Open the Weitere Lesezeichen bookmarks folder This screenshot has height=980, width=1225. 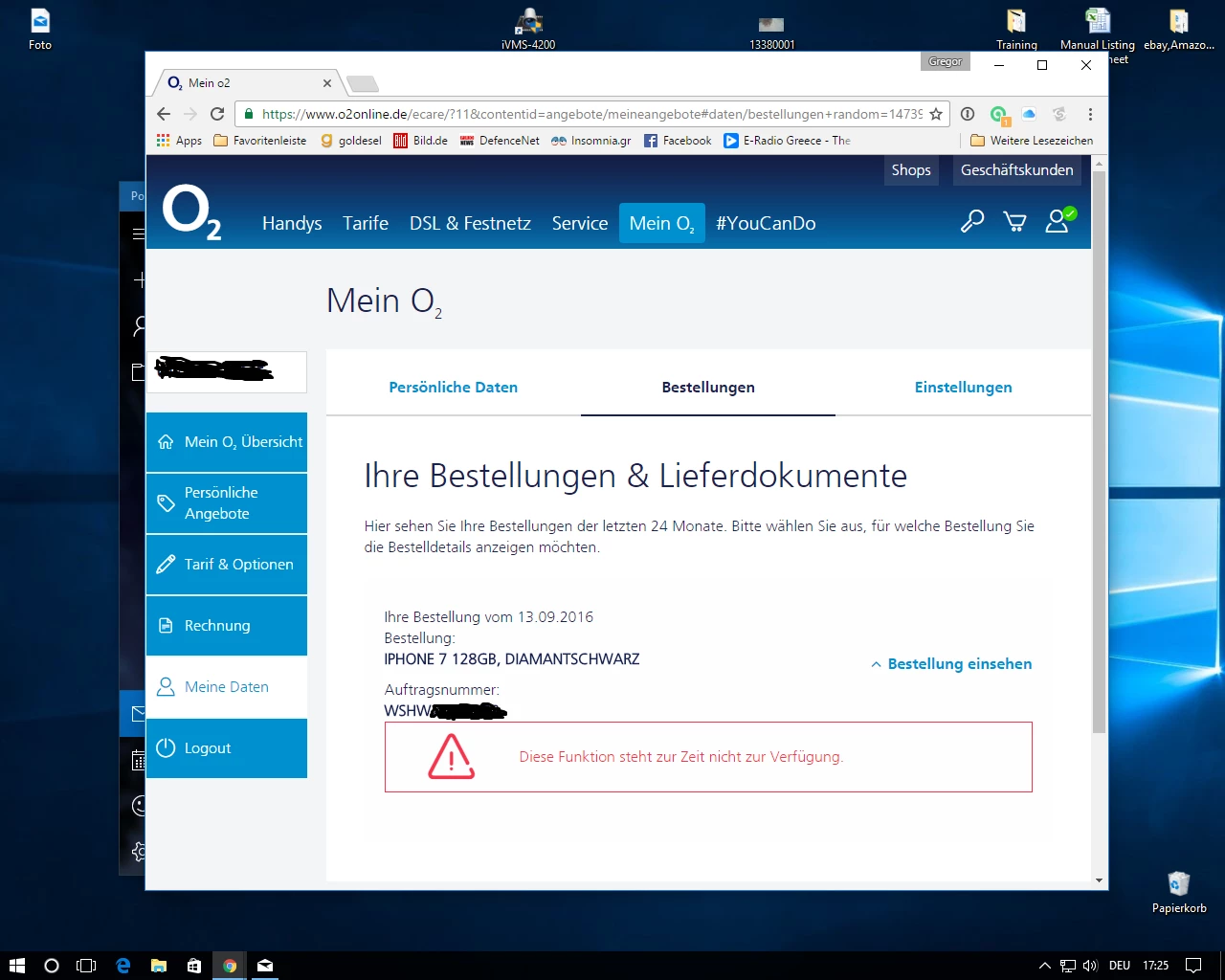(1032, 141)
